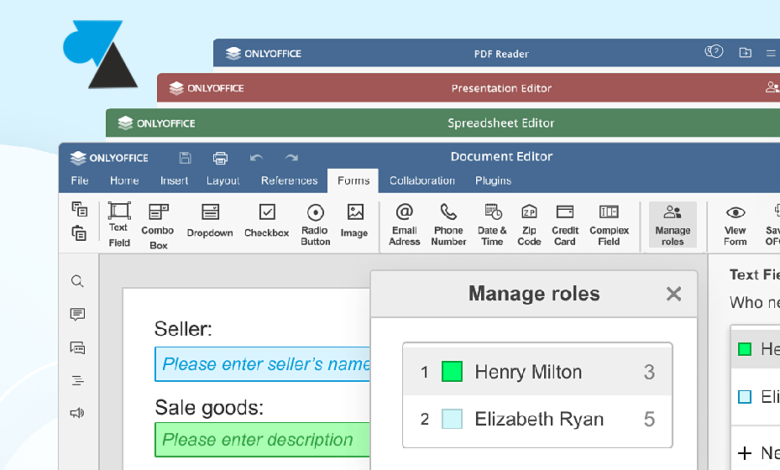Insert a Dropdown form field
780x470 pixels.
(210, 220)
